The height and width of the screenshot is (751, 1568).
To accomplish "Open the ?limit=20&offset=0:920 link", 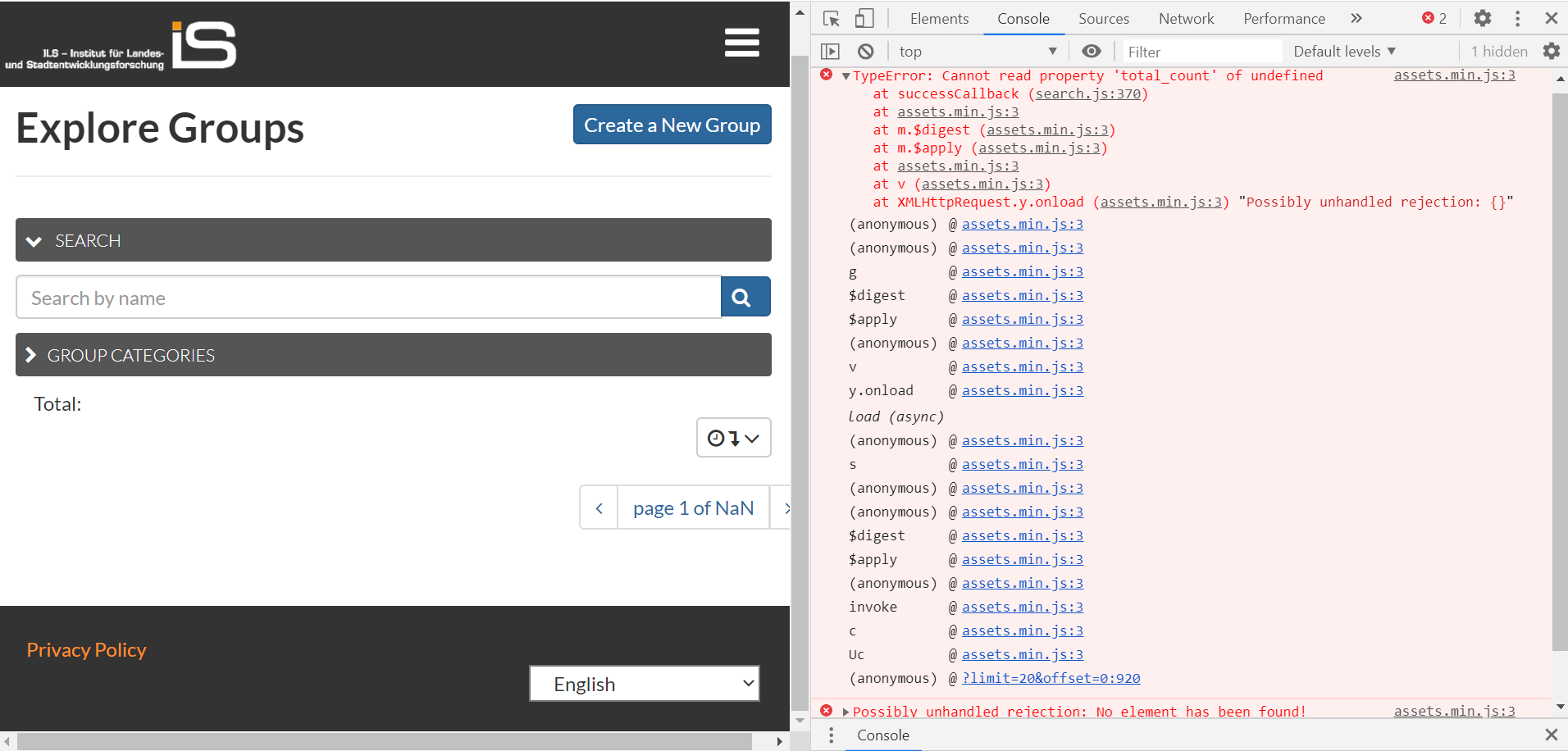I will (x=1051, y=678).
